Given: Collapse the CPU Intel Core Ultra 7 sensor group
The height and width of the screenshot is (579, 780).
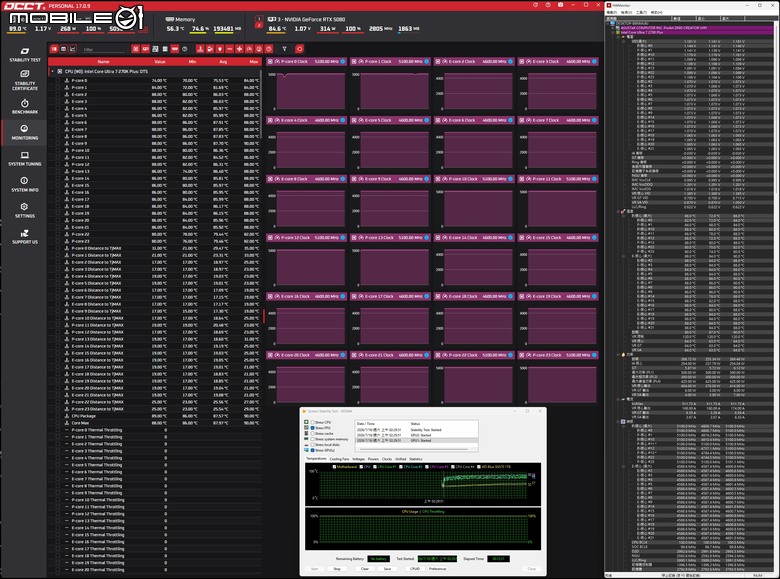Looking at the screenshot, I should (x=52, y=72).
